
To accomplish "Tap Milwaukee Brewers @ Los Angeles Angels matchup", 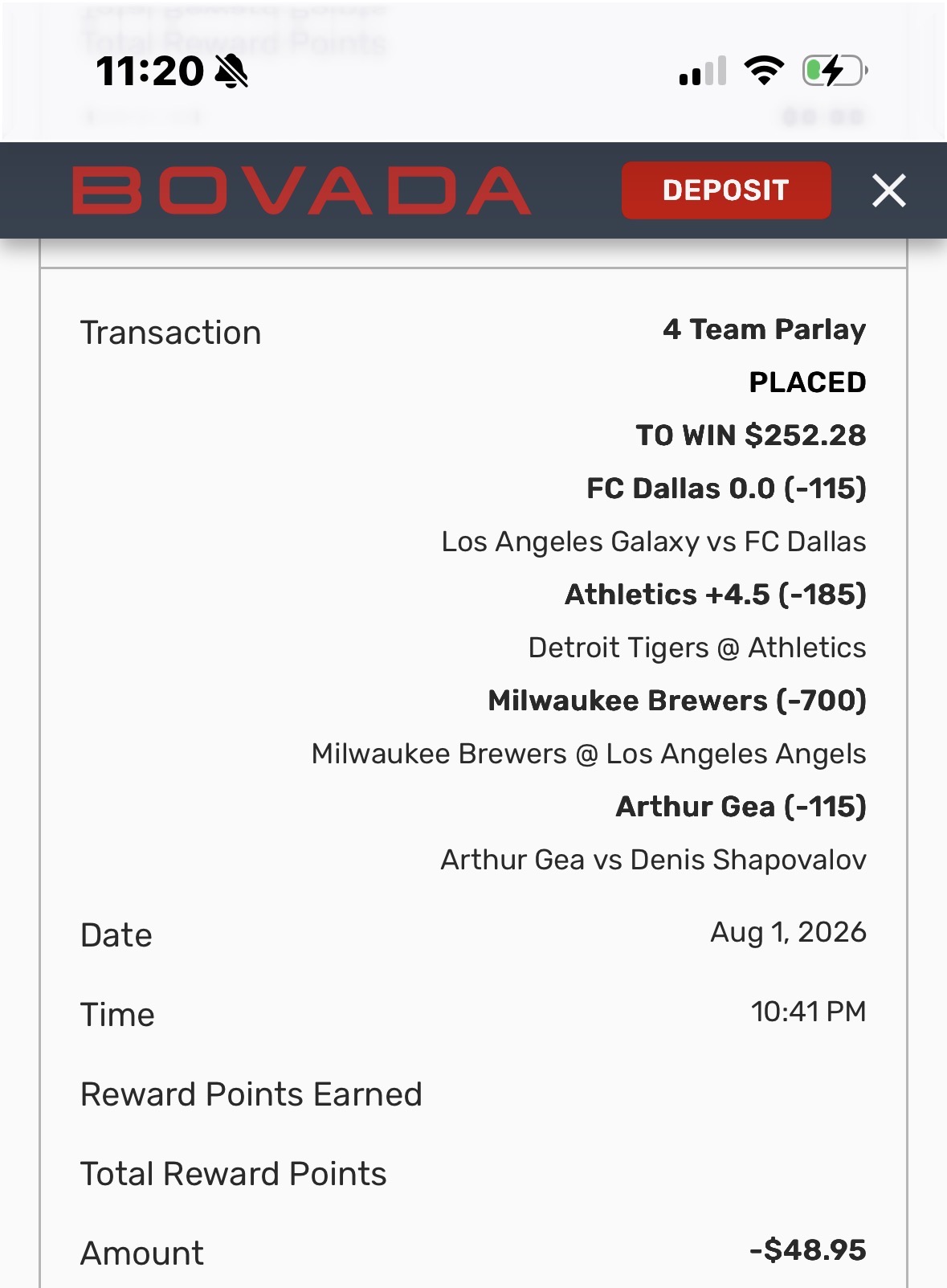I will pyautogui.click(x=589, y=754).
